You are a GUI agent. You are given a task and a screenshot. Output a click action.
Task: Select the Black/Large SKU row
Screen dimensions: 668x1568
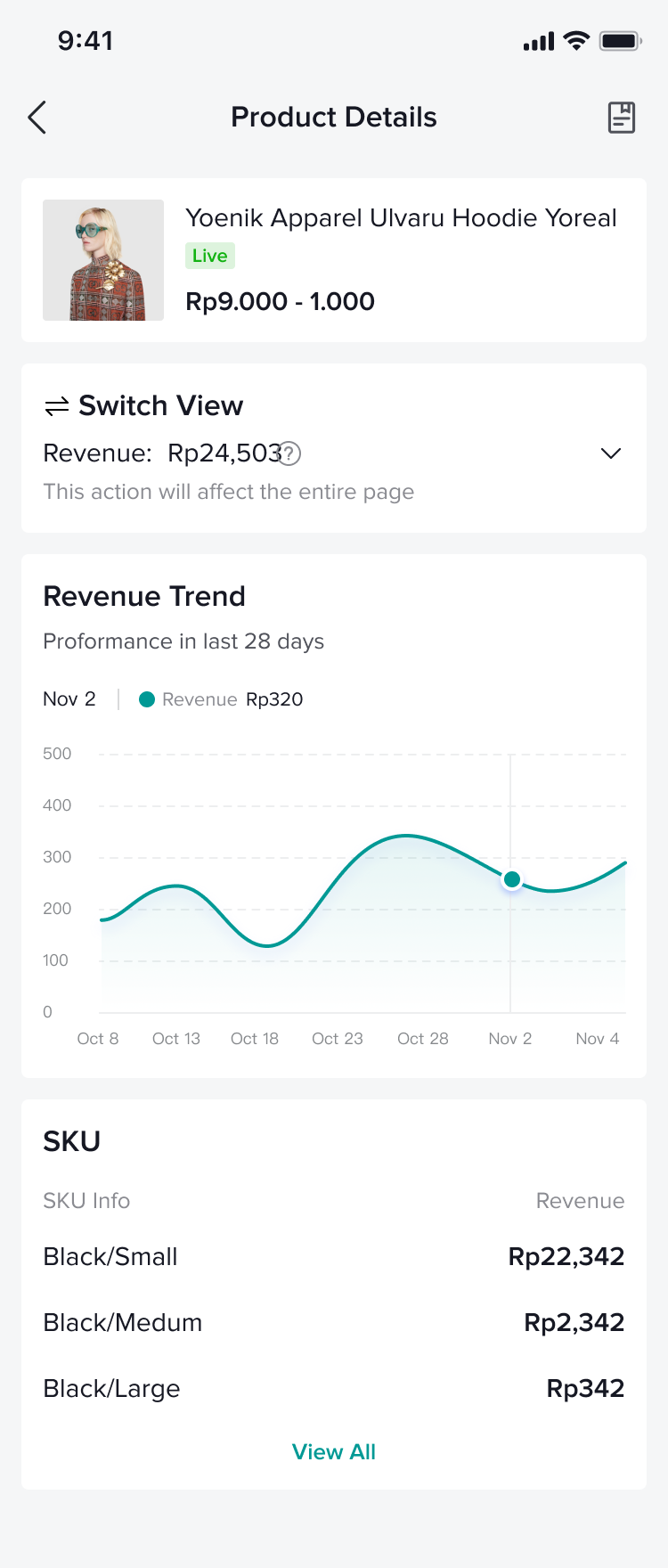pos(334,1389)
